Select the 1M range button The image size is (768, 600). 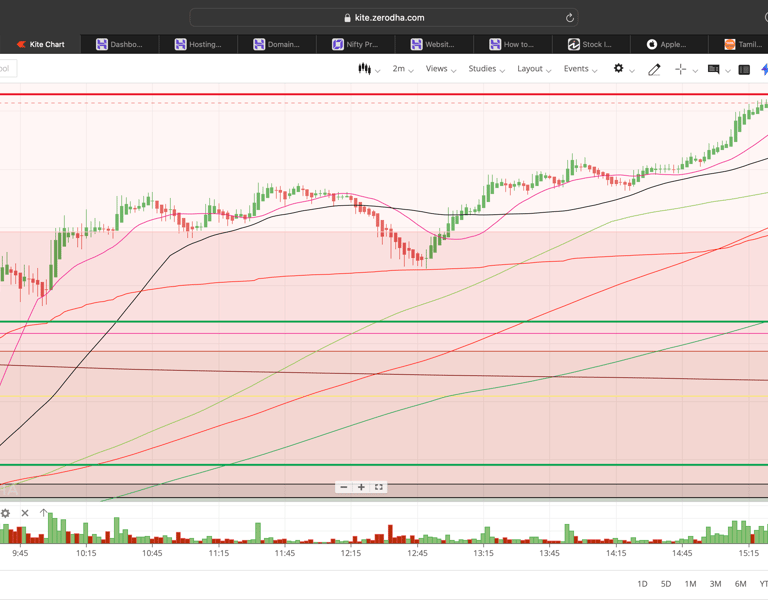(x=690, y=584)
